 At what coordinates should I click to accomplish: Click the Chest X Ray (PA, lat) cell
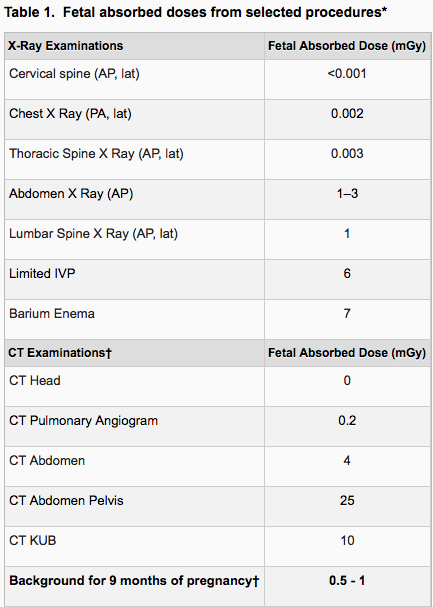pos(135,119)
